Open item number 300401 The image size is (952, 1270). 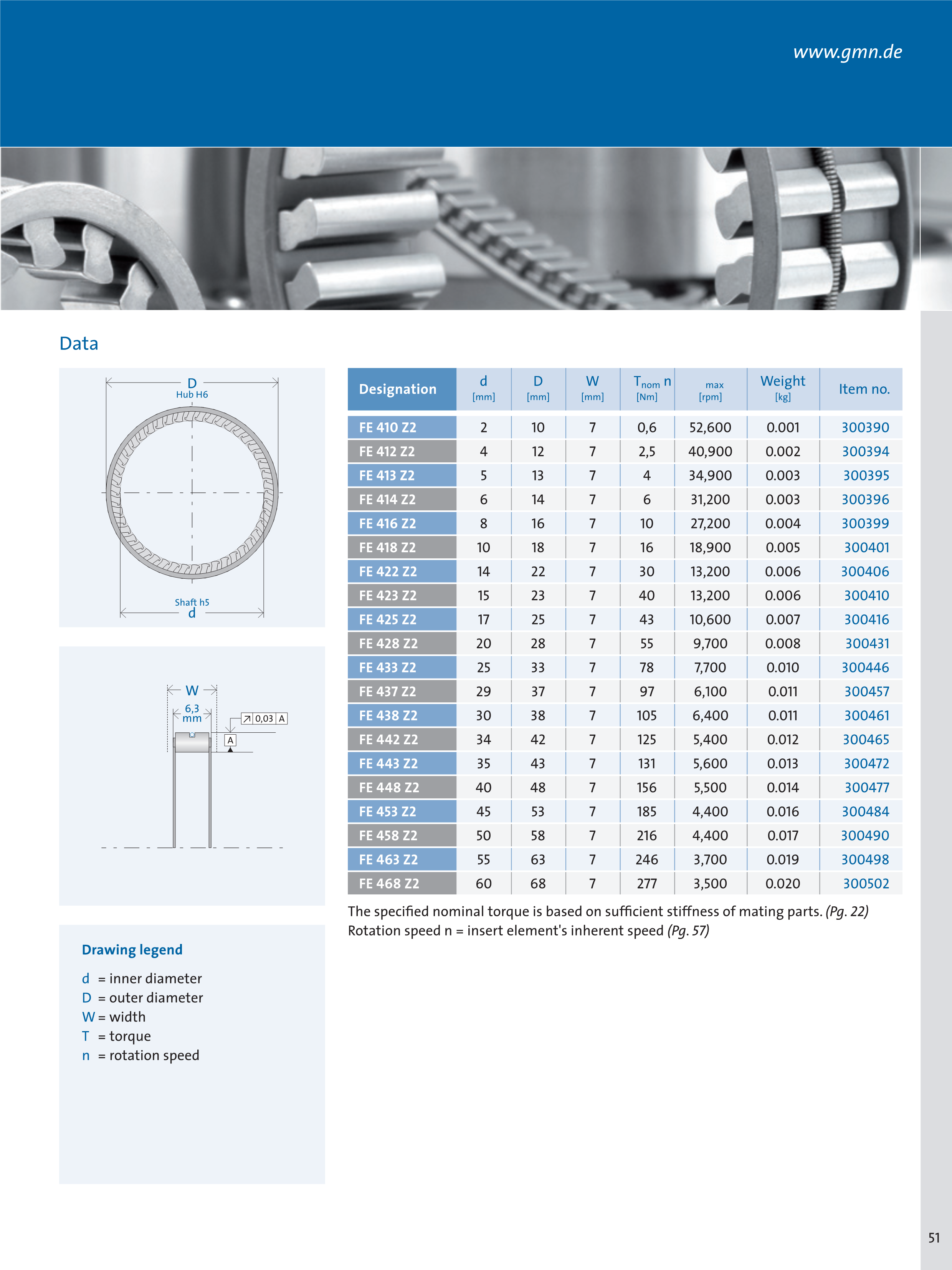pyautogui.click(x=866, y=548)
